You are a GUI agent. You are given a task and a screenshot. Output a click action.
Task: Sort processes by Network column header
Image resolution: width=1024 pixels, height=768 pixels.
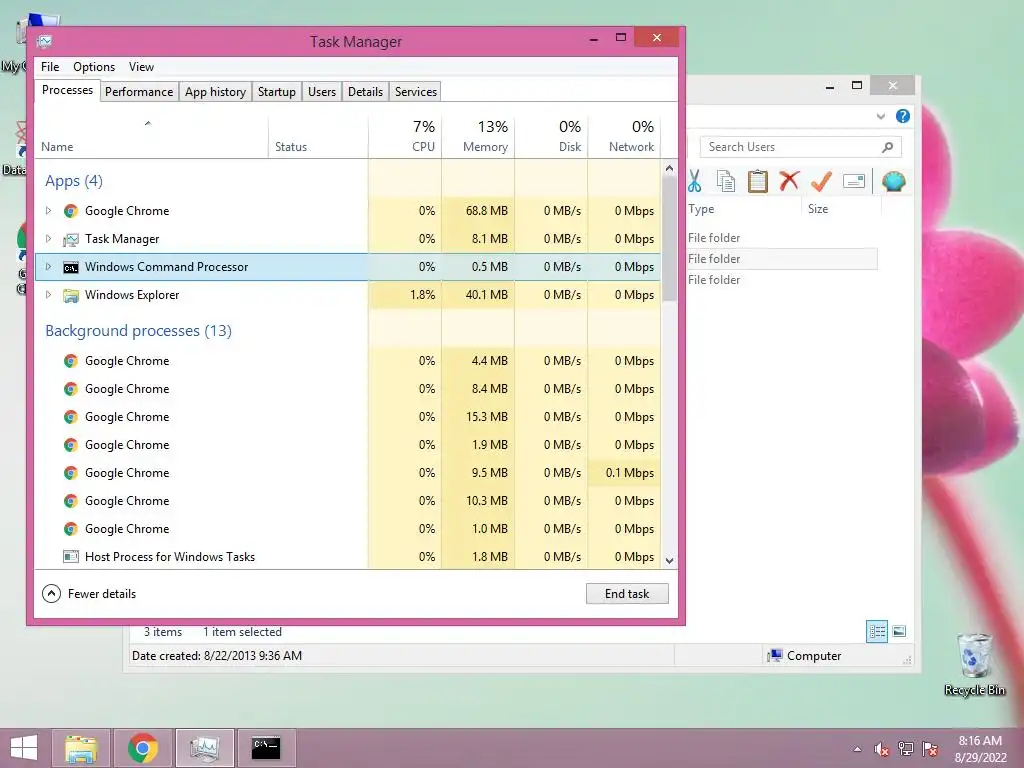624,137
